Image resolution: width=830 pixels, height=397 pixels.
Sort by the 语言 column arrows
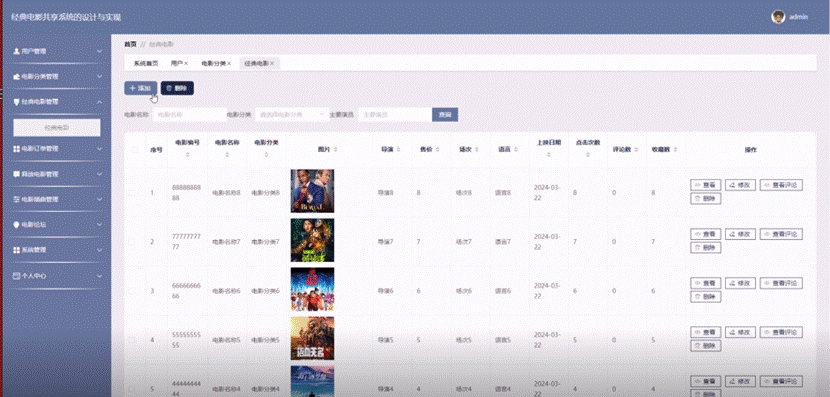pyautogui.click(x=516, y=150)
